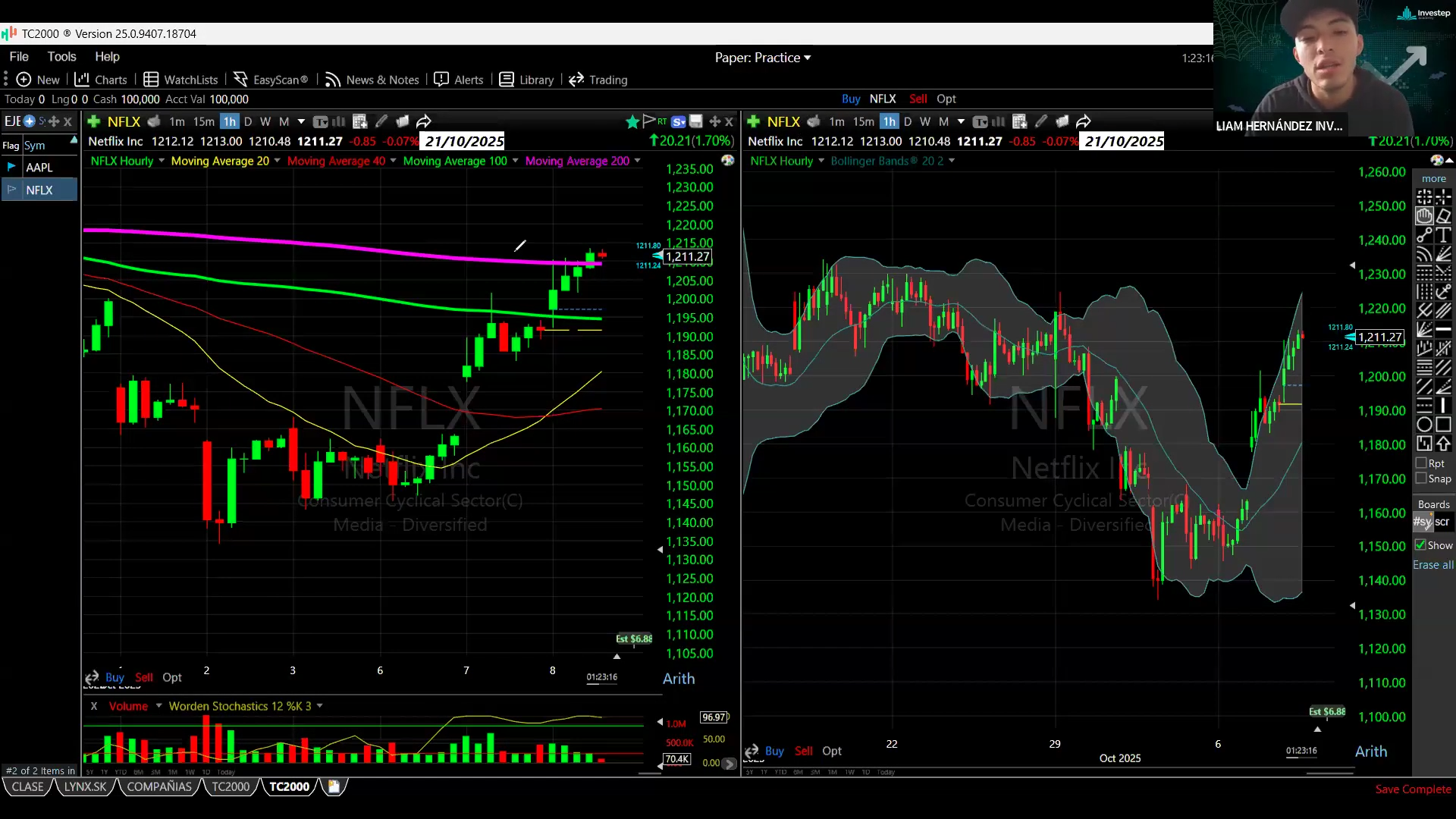Select the concentric arcs drawing tool
The height and width of the screenshot is (819, 1456).
[1424, 254]
